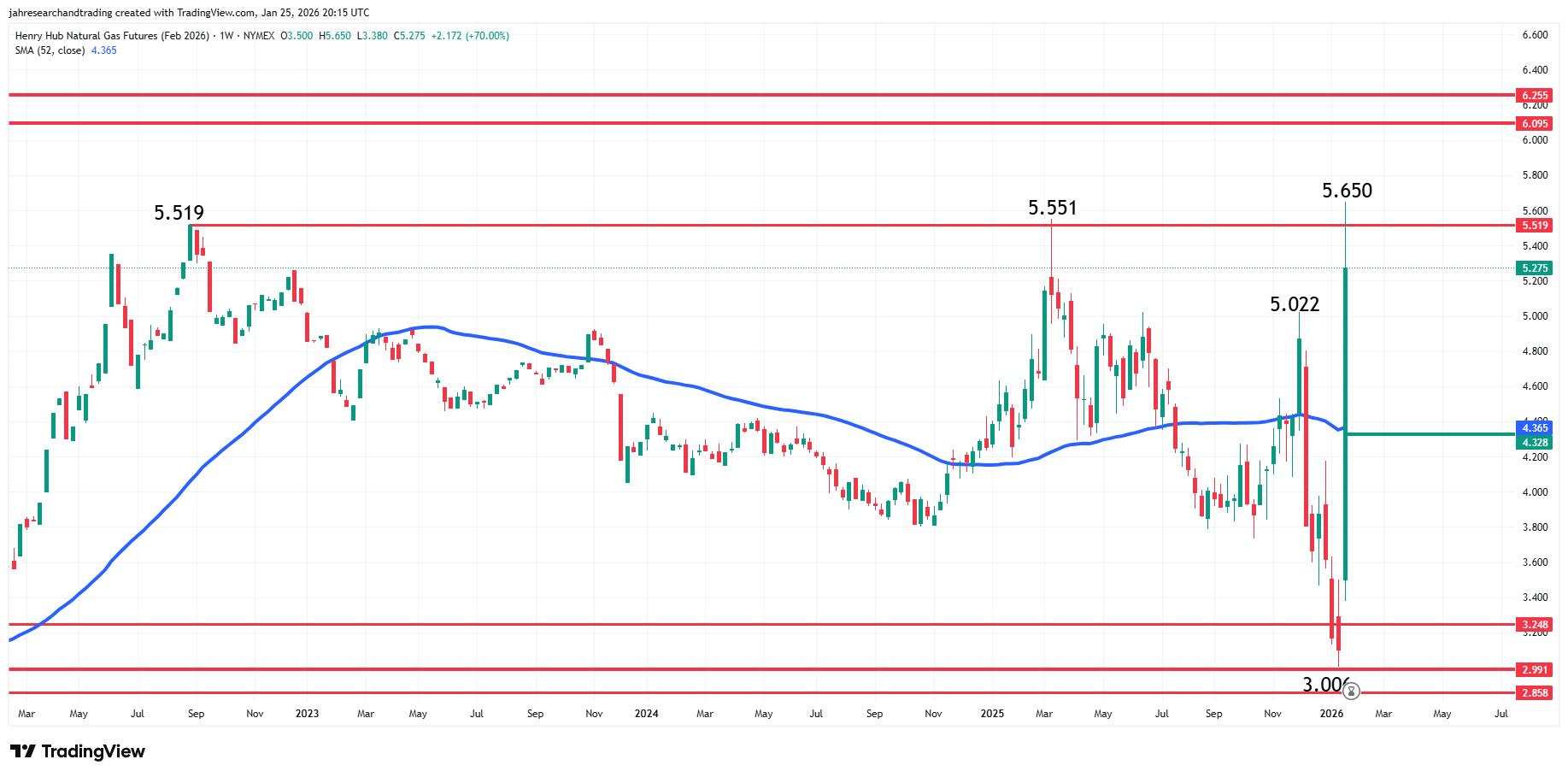
Task: Select the 3.248 red price label
Action: 1535,625
